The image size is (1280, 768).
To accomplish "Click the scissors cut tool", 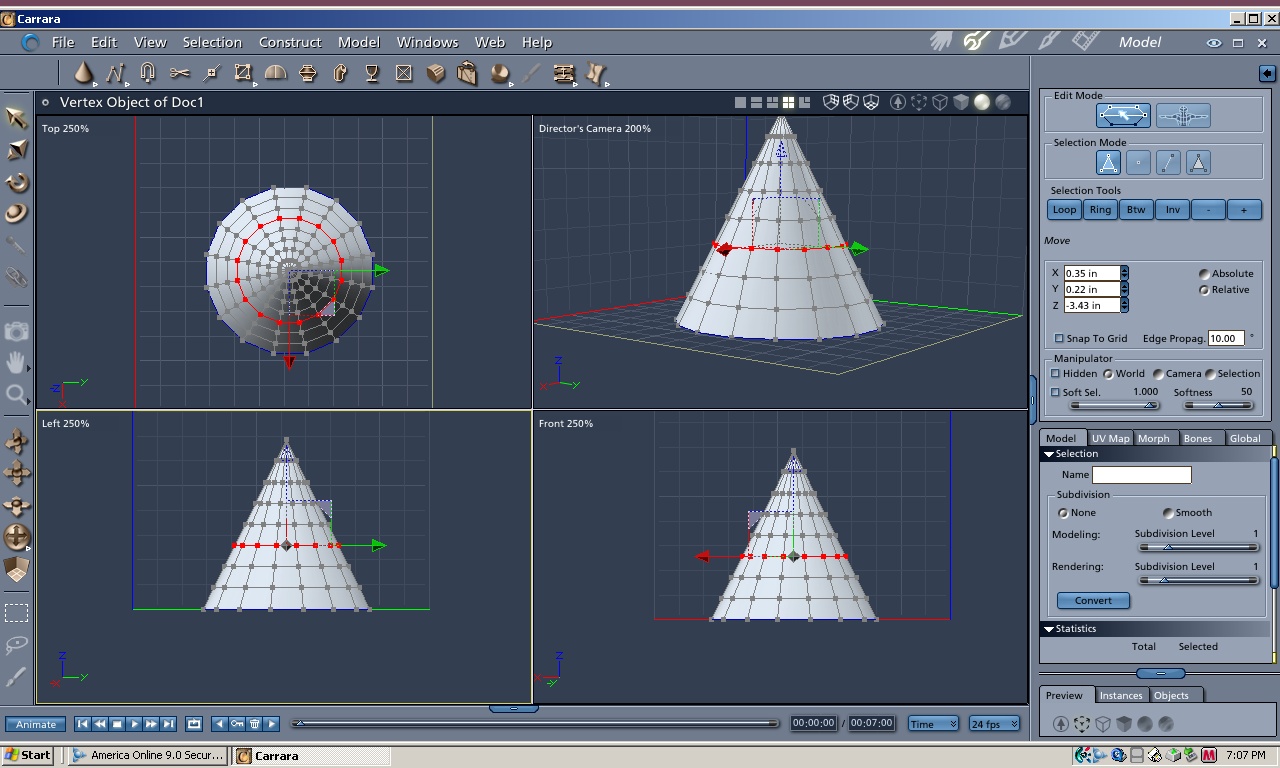I will (x=180, y=73).
